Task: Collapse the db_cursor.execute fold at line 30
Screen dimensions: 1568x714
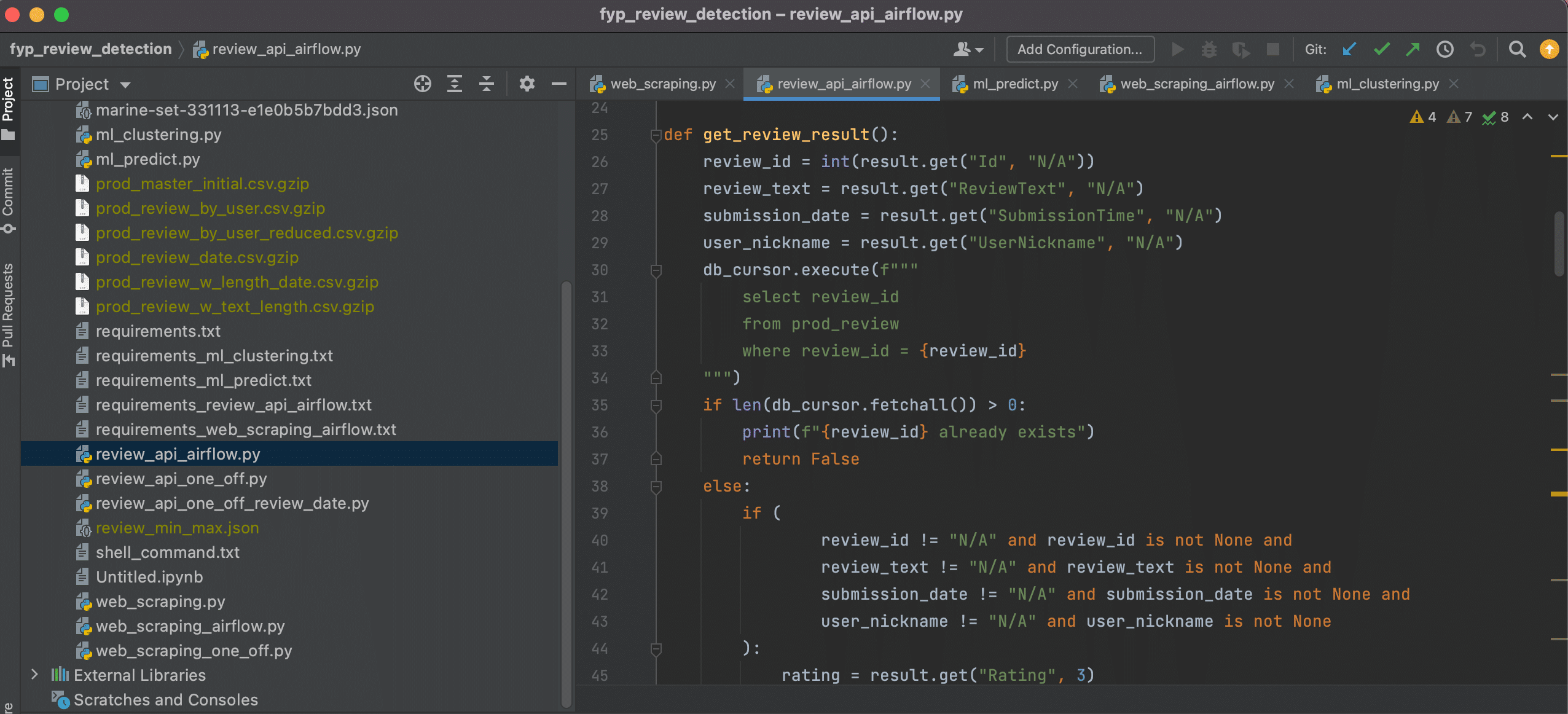Action: tap(656, 270)
